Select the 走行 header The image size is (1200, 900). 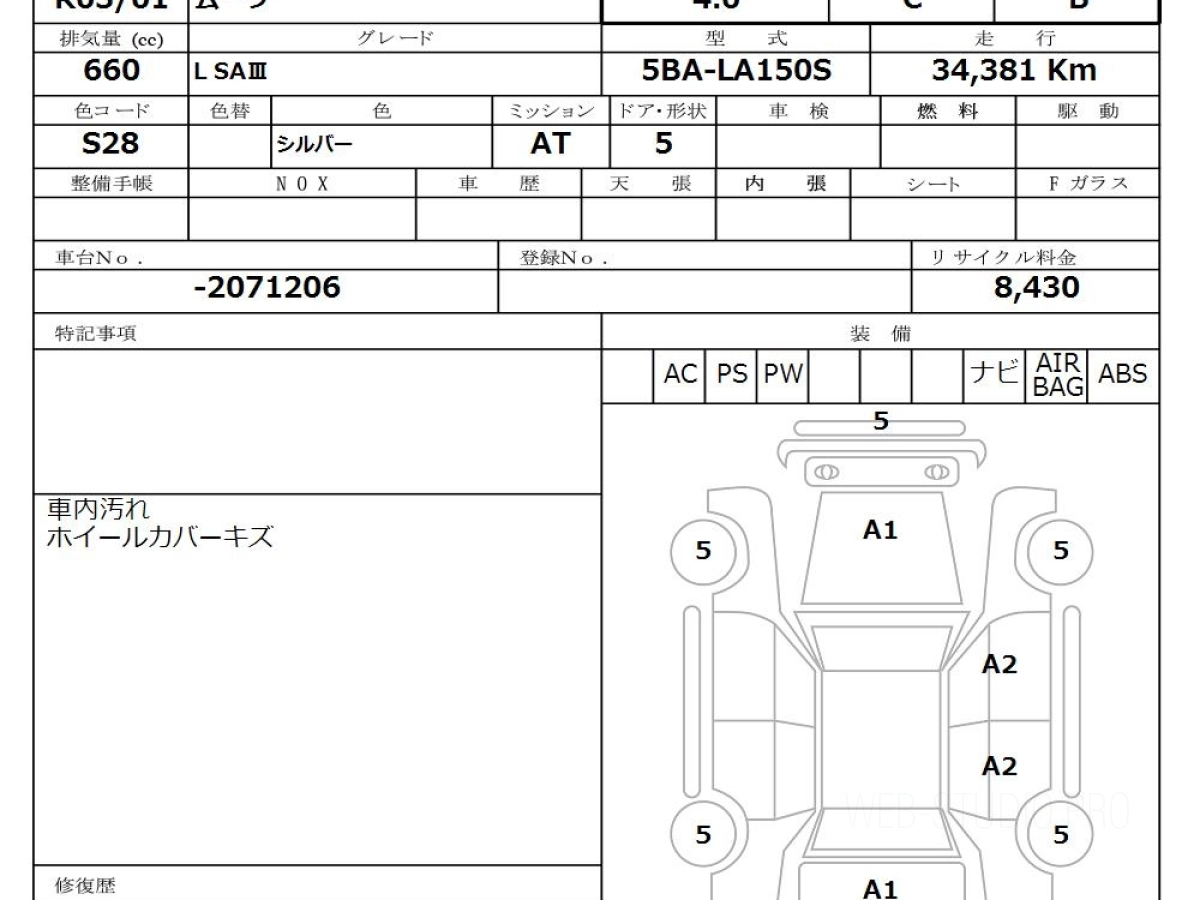pos(1015,39)
